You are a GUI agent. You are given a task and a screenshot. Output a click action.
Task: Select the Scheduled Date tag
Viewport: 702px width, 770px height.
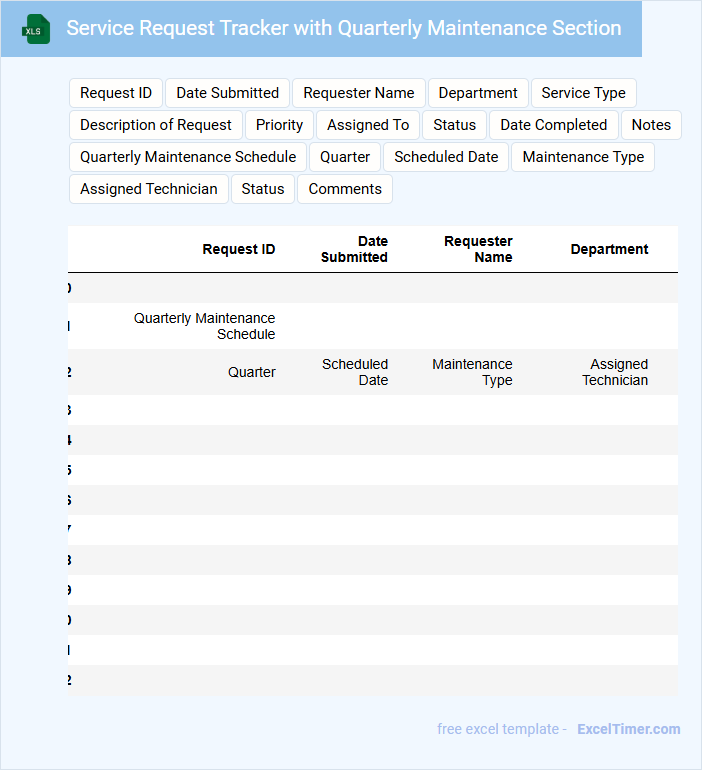(x=446, y=157)
